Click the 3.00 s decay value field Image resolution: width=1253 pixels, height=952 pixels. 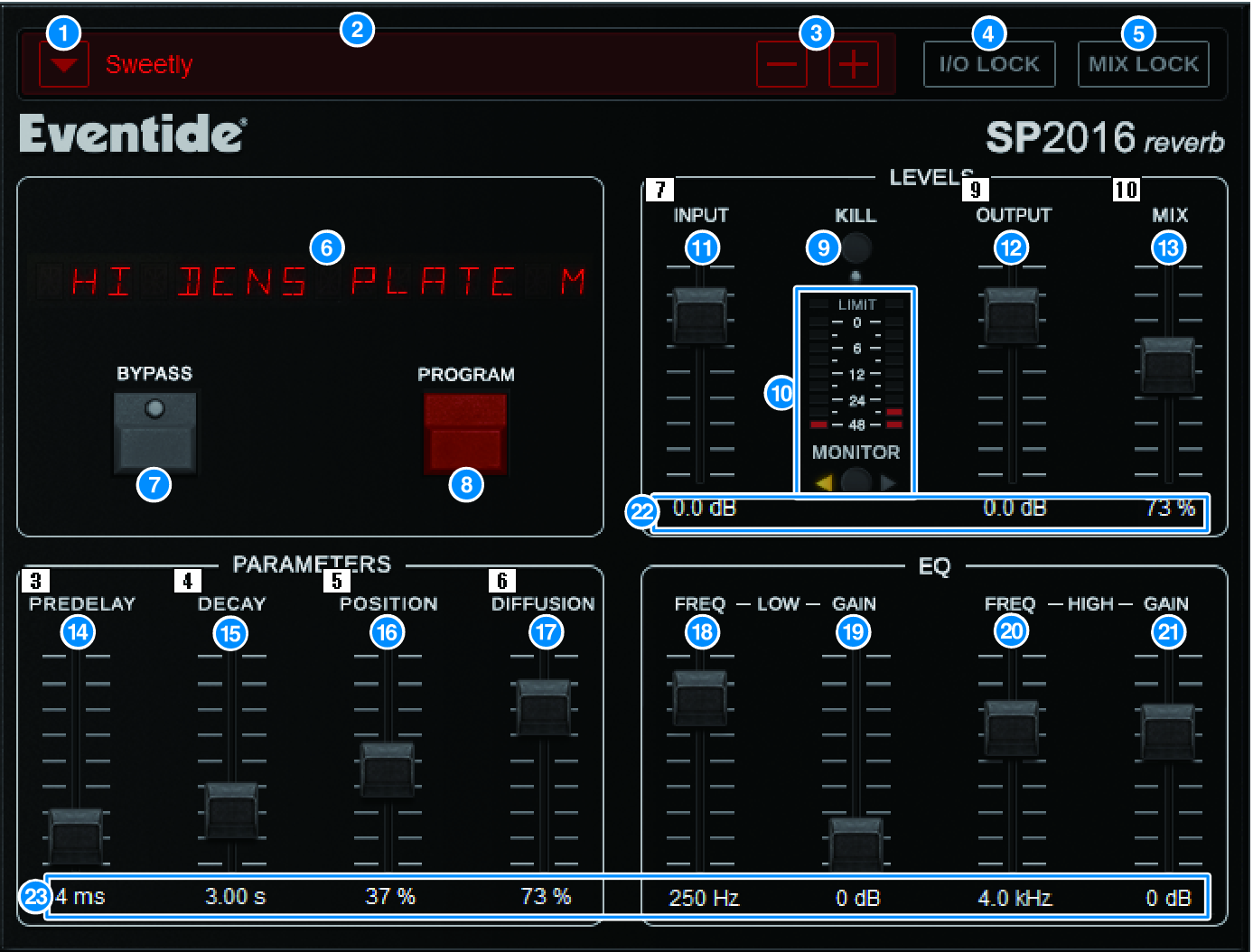pyautogui.click(x=235, y=897)
